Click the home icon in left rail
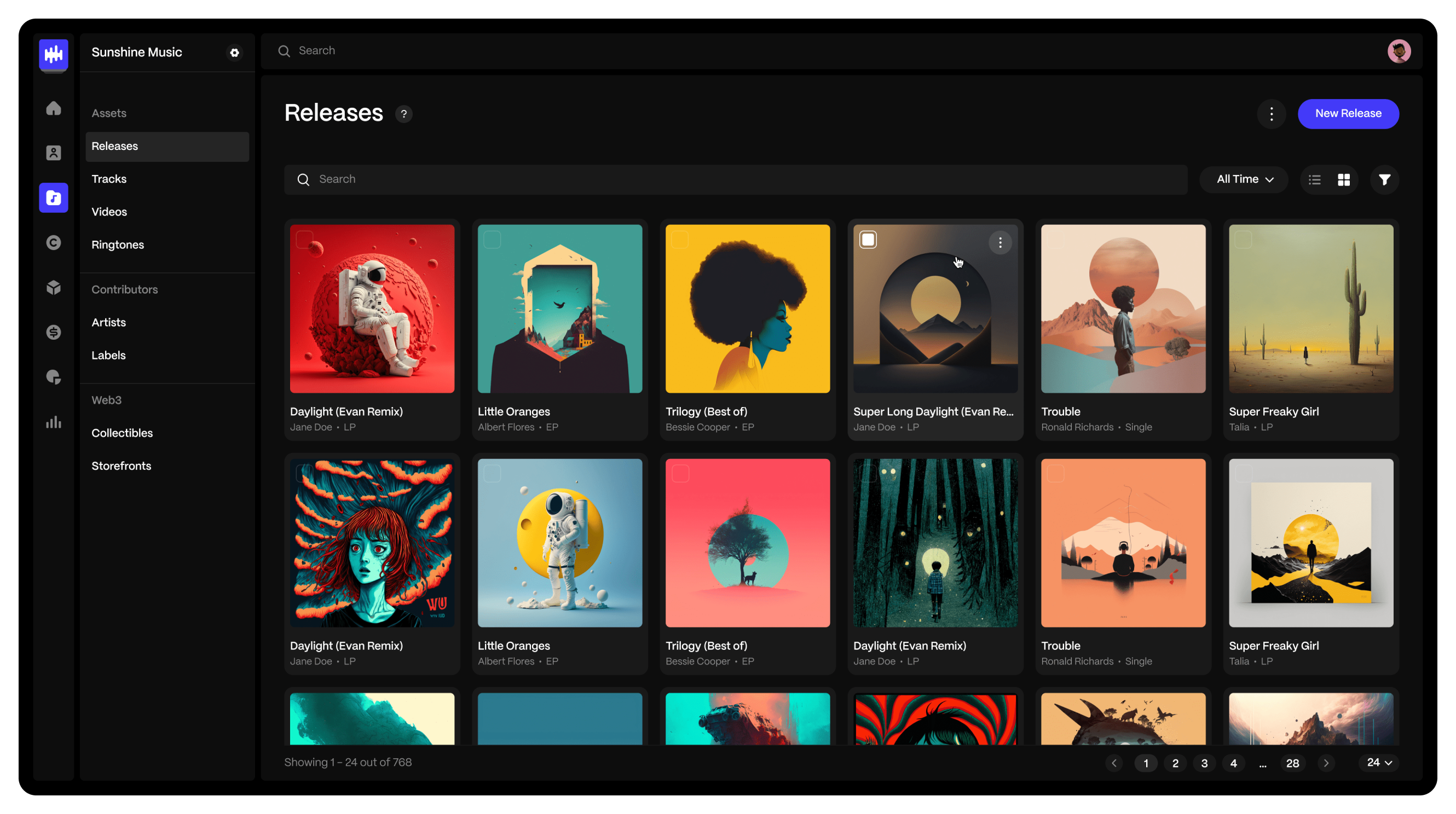This screenshot has width=1456, height=814. point(54,108)
